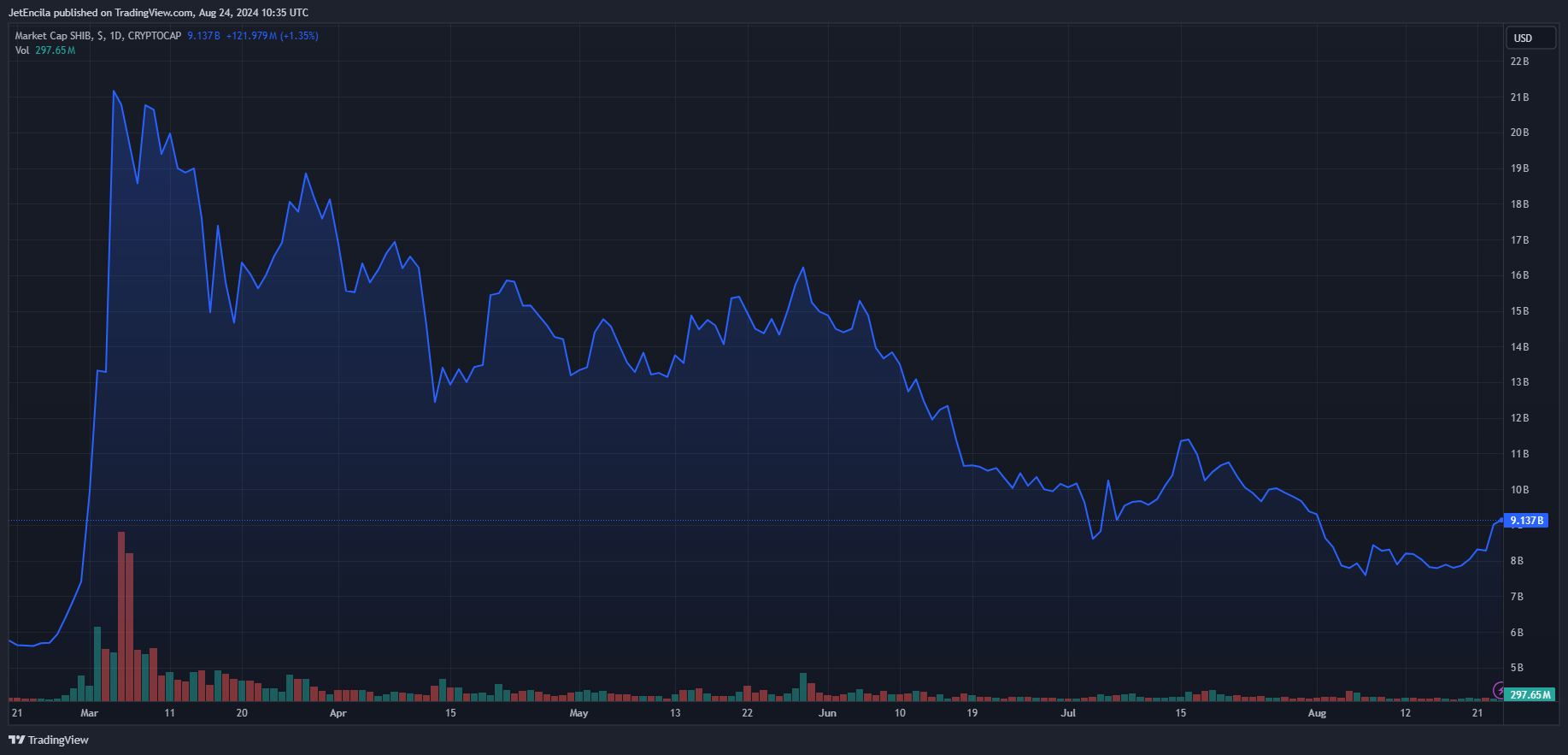Click the Market Cap SHIB symbol title
The image size is (1568, 755).
(97, 36)
